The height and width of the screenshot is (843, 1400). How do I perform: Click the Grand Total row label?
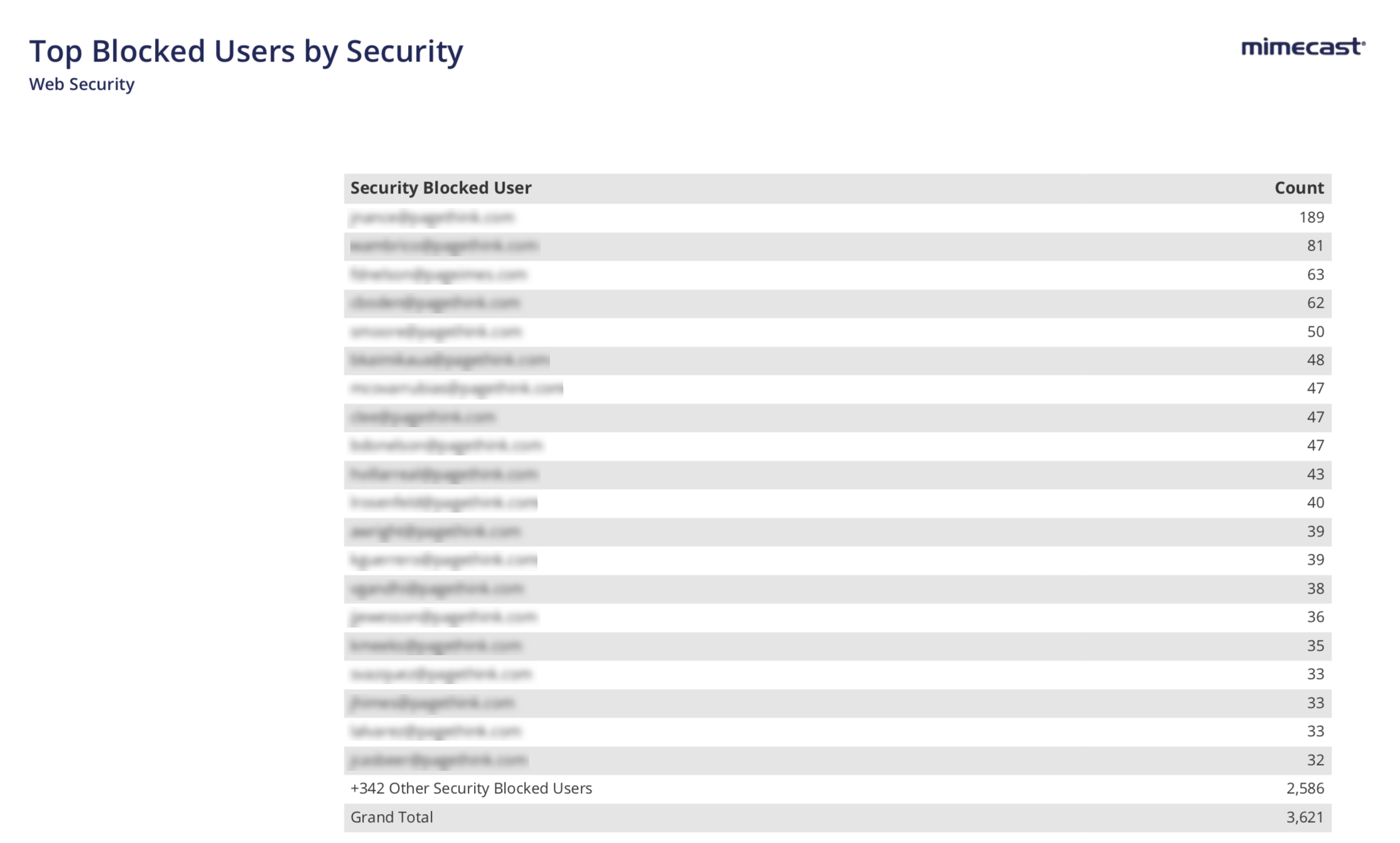[392, 817]
